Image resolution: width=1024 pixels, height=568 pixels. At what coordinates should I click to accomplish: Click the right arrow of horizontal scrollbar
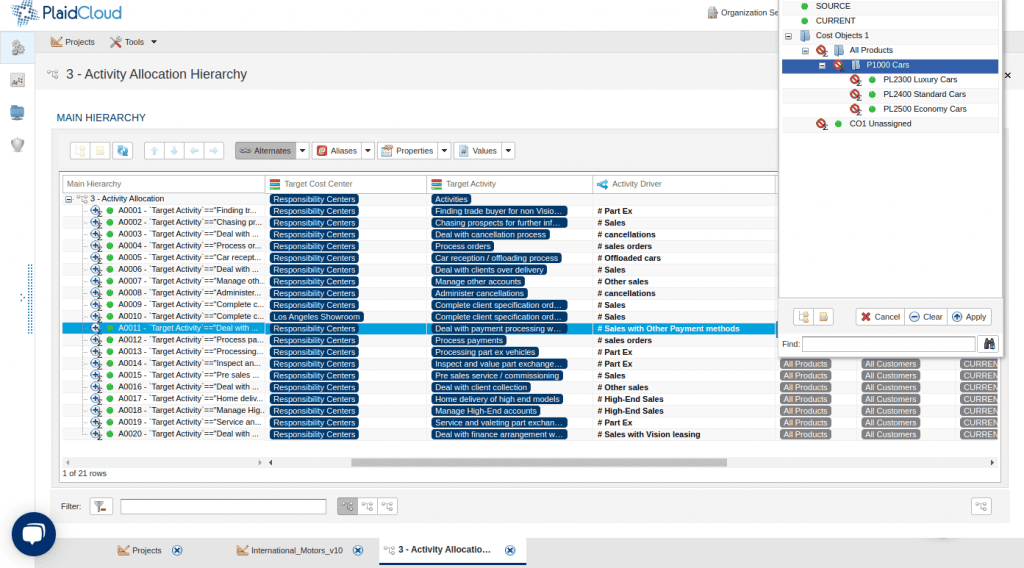(992, 462)
